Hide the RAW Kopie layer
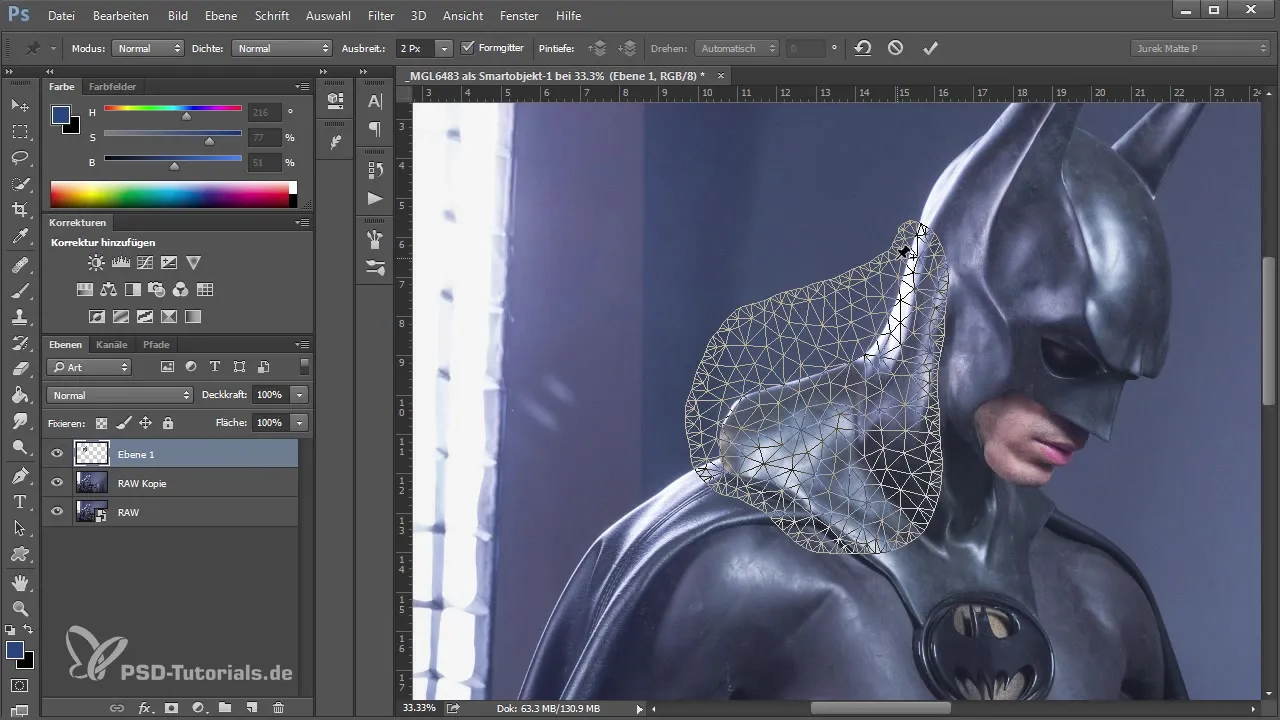The height and width of the screenshot is (720, 1280). (57, 483)
